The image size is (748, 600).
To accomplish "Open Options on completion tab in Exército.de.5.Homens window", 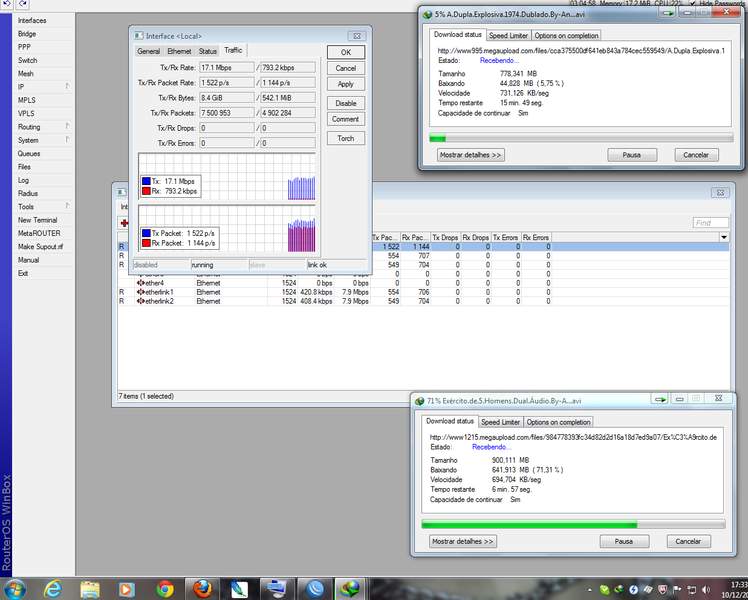I will coord(559,422).
